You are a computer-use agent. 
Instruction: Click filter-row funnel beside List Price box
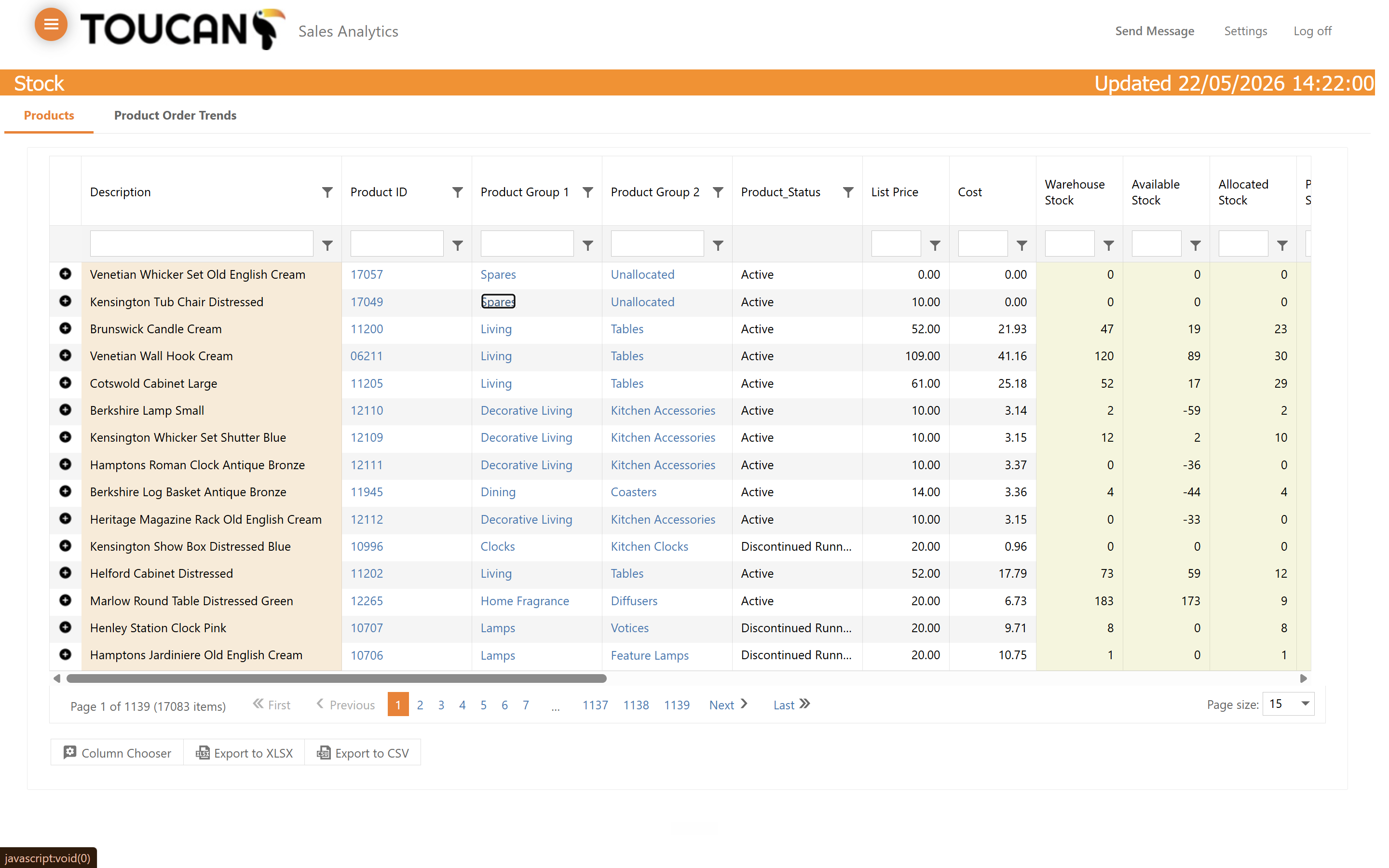point(935,245)
